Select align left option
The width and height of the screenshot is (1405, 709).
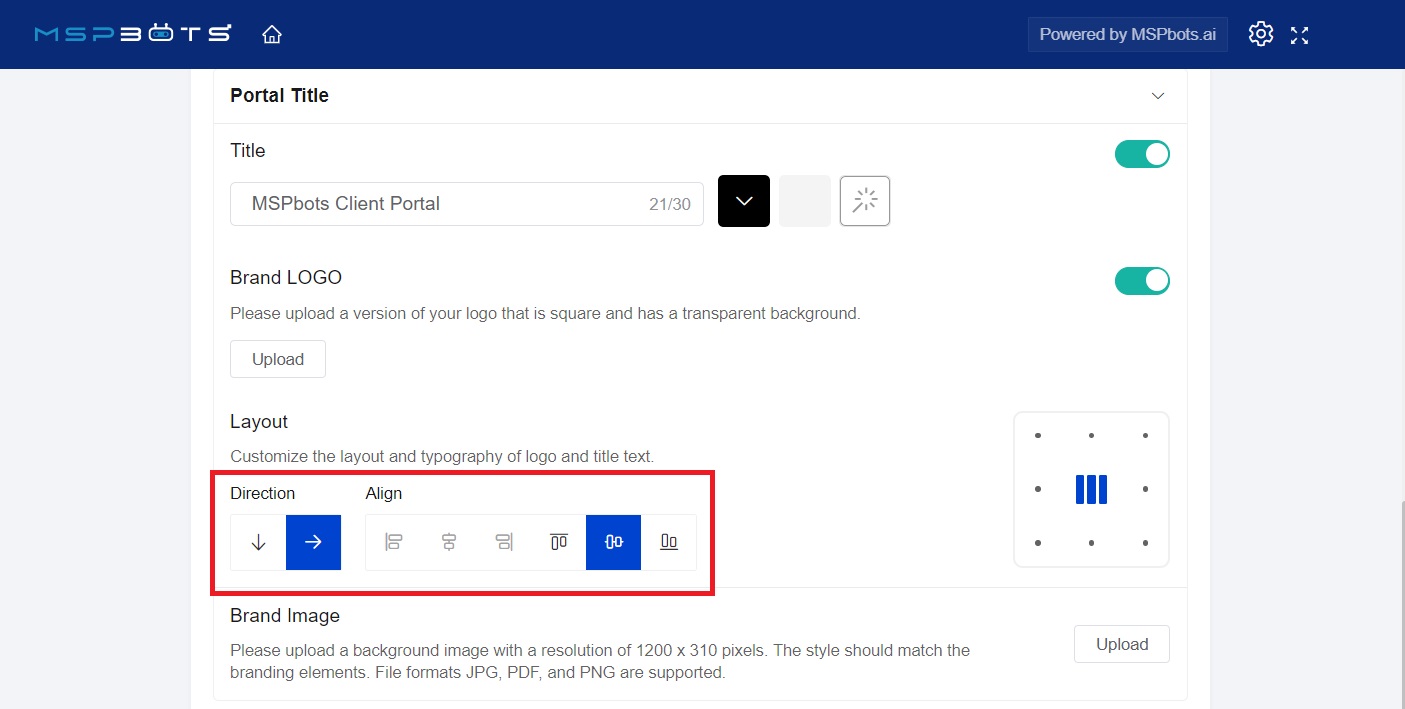[x=394, y=542]
